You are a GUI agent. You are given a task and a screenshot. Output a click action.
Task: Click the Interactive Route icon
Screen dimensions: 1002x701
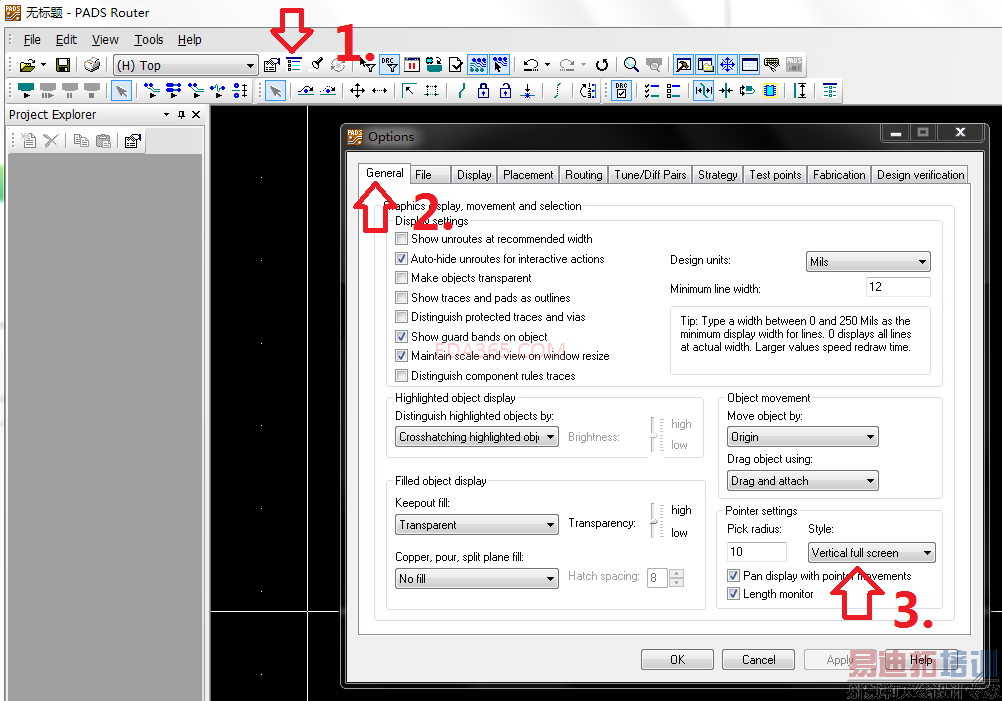305,91
